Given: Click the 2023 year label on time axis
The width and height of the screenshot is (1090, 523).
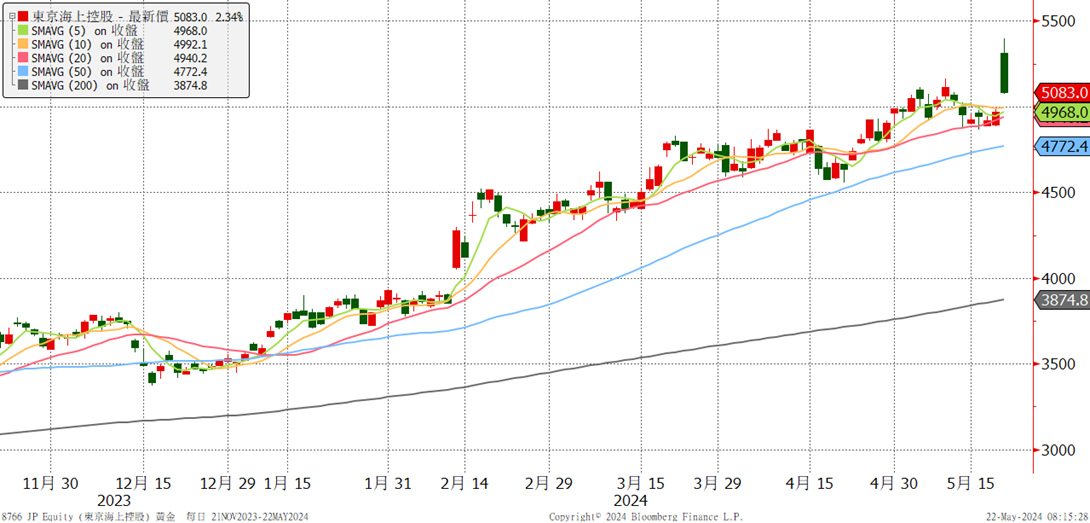Looking at the screenshot, I should point(113,501).
